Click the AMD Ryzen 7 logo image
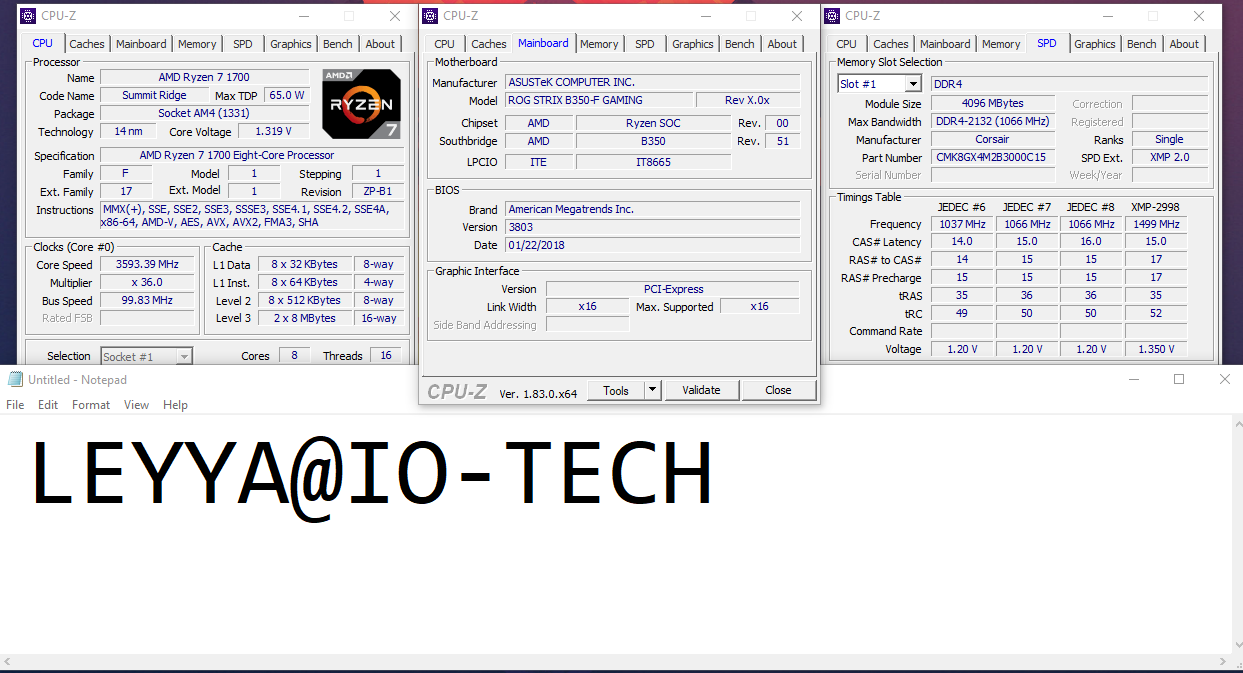The height and width of the screenshot is (673, 1243). (x=361, y=103)
